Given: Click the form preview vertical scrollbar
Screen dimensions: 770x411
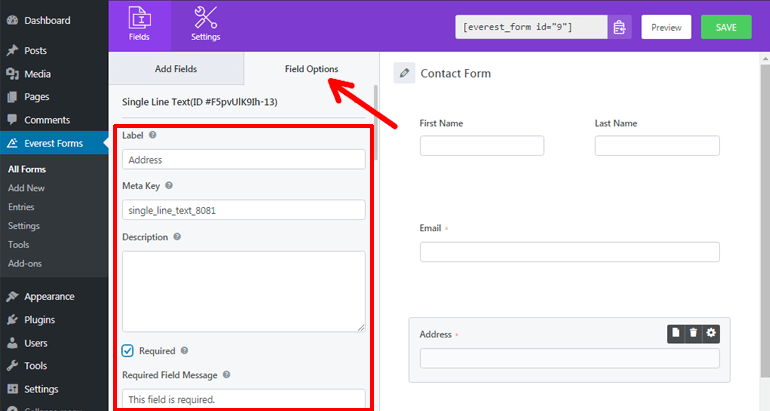Looking at the screenshot, I should coord(765,221).
